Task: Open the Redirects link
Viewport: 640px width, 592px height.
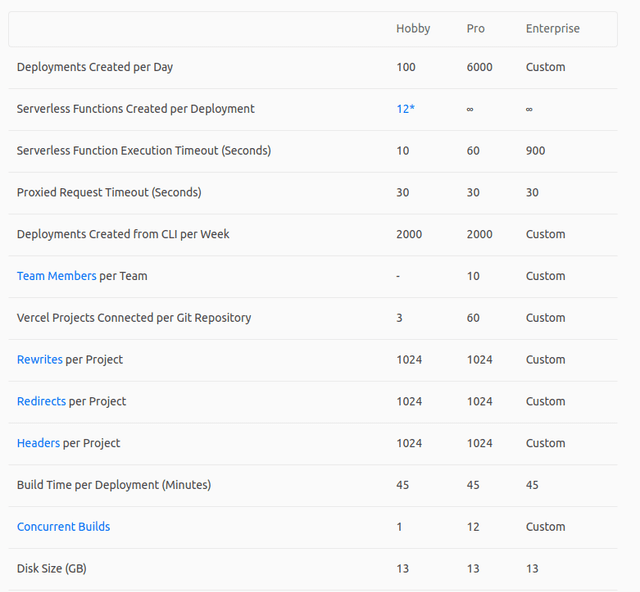Action: [41, 401]
